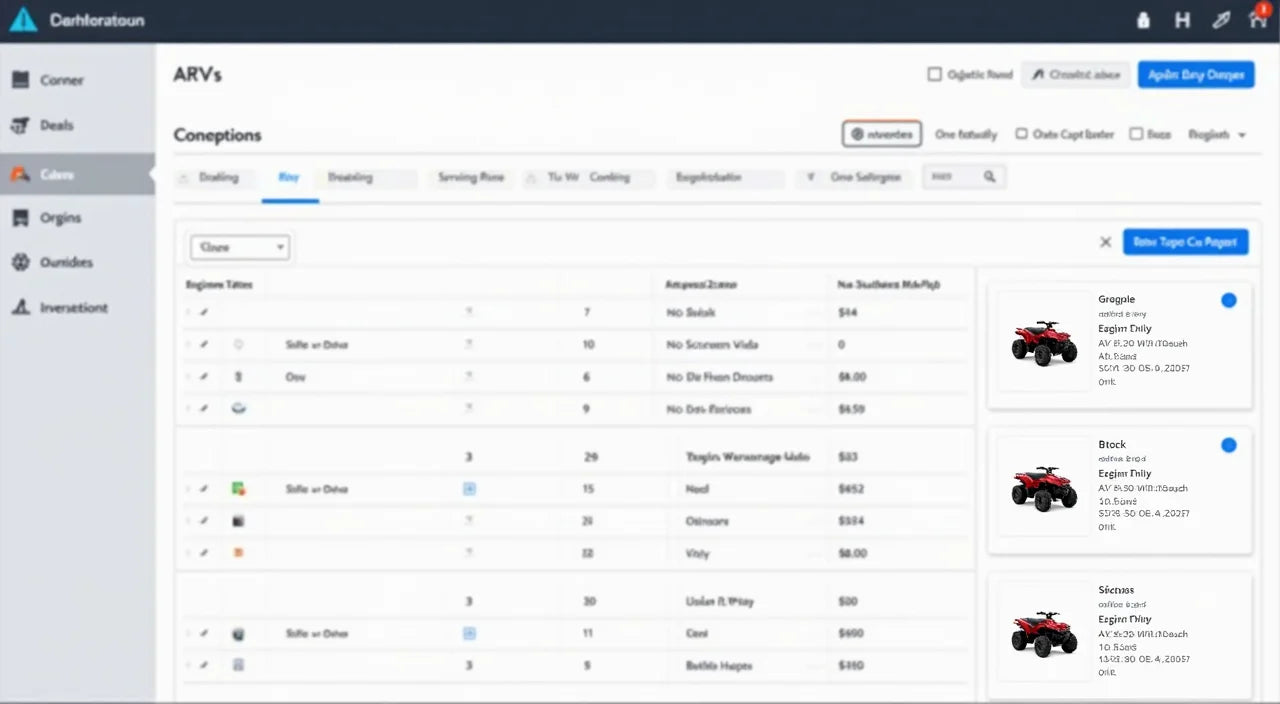This screenshot has width=1280, height=704.
Task: Open the shopping cart with the red badge
Action: 1257,20
